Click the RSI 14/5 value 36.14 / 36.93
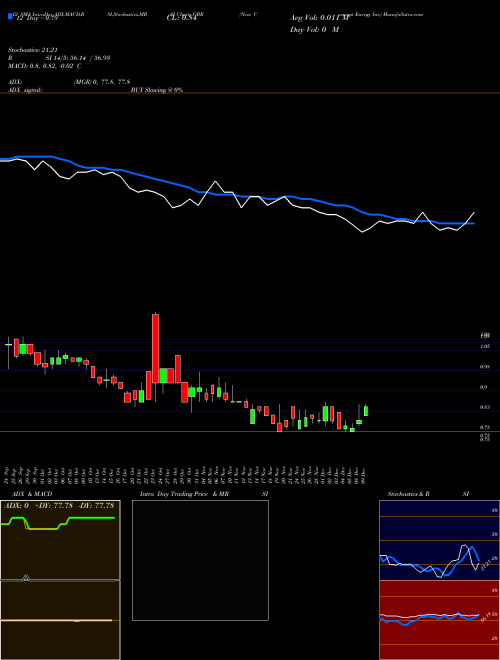This screenshot has width=500, height=660. 90,58
